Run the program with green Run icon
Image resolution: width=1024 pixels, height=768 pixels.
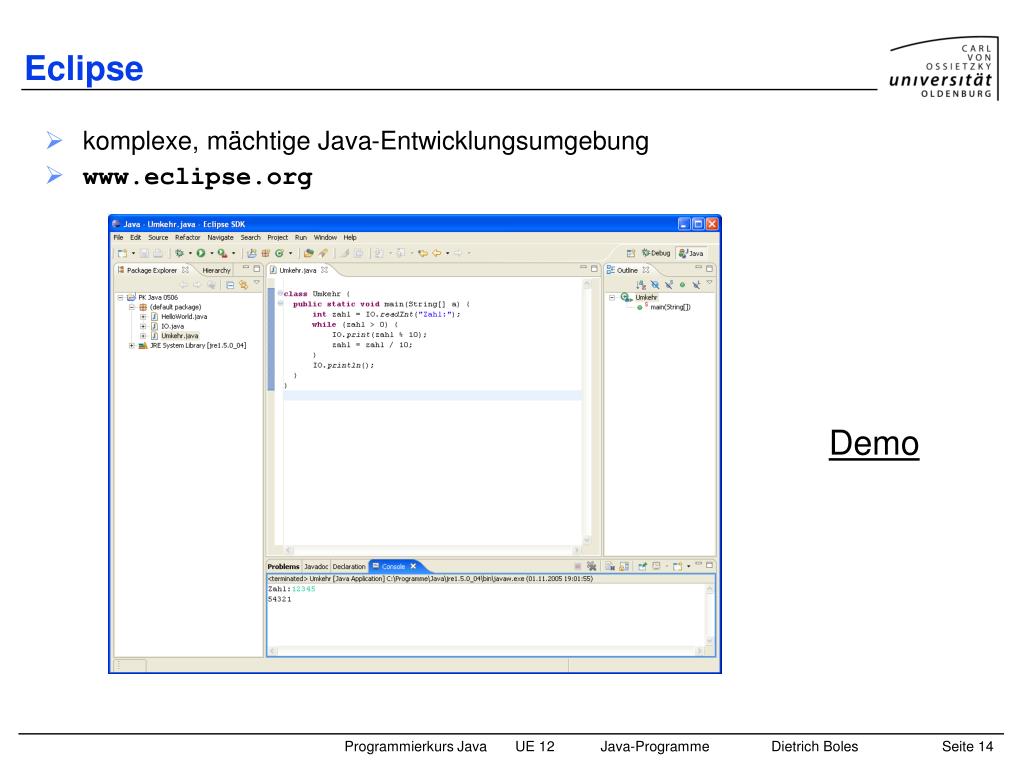pyautogui.click(x=200, y=253)
